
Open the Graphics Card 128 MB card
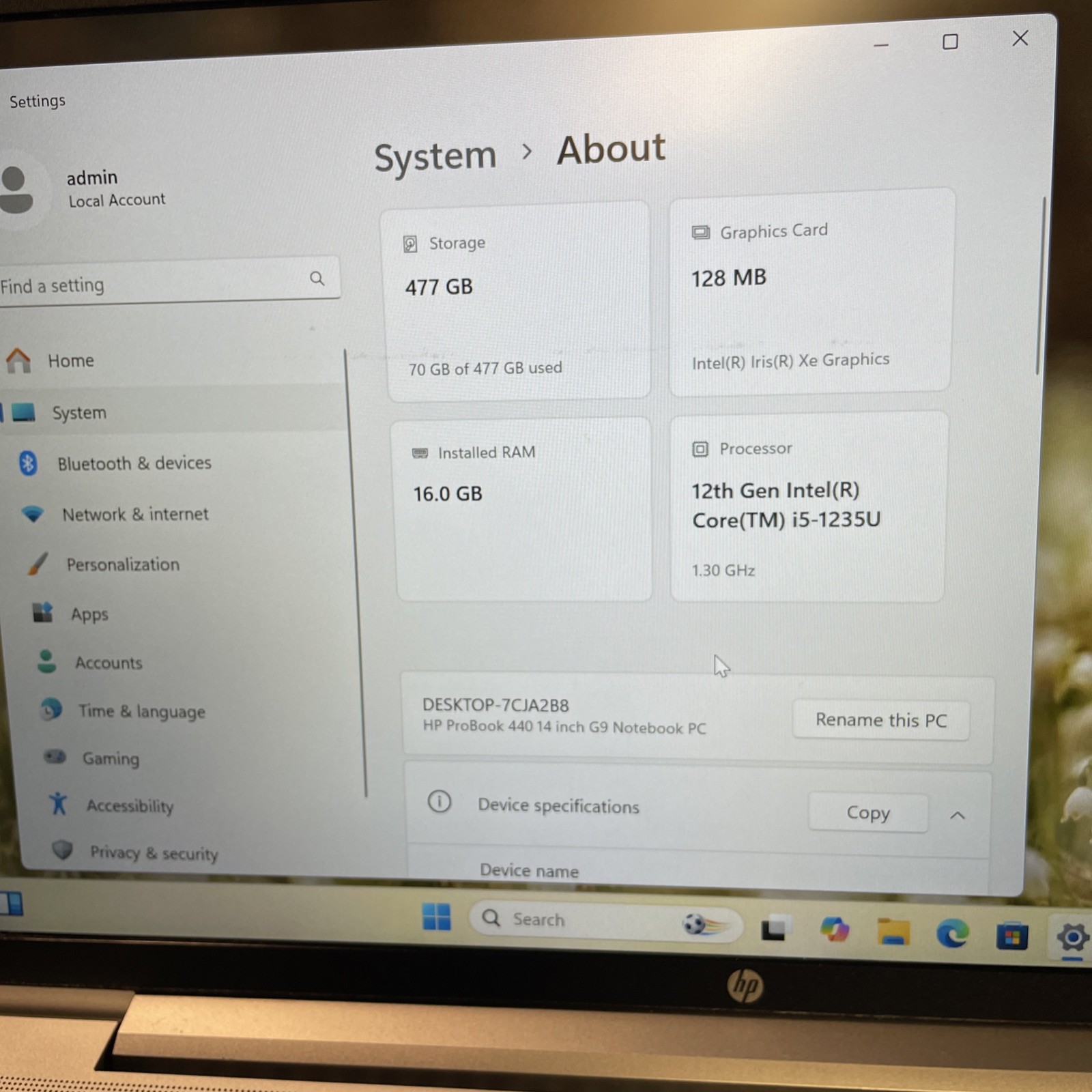click(x=811, y=291)
